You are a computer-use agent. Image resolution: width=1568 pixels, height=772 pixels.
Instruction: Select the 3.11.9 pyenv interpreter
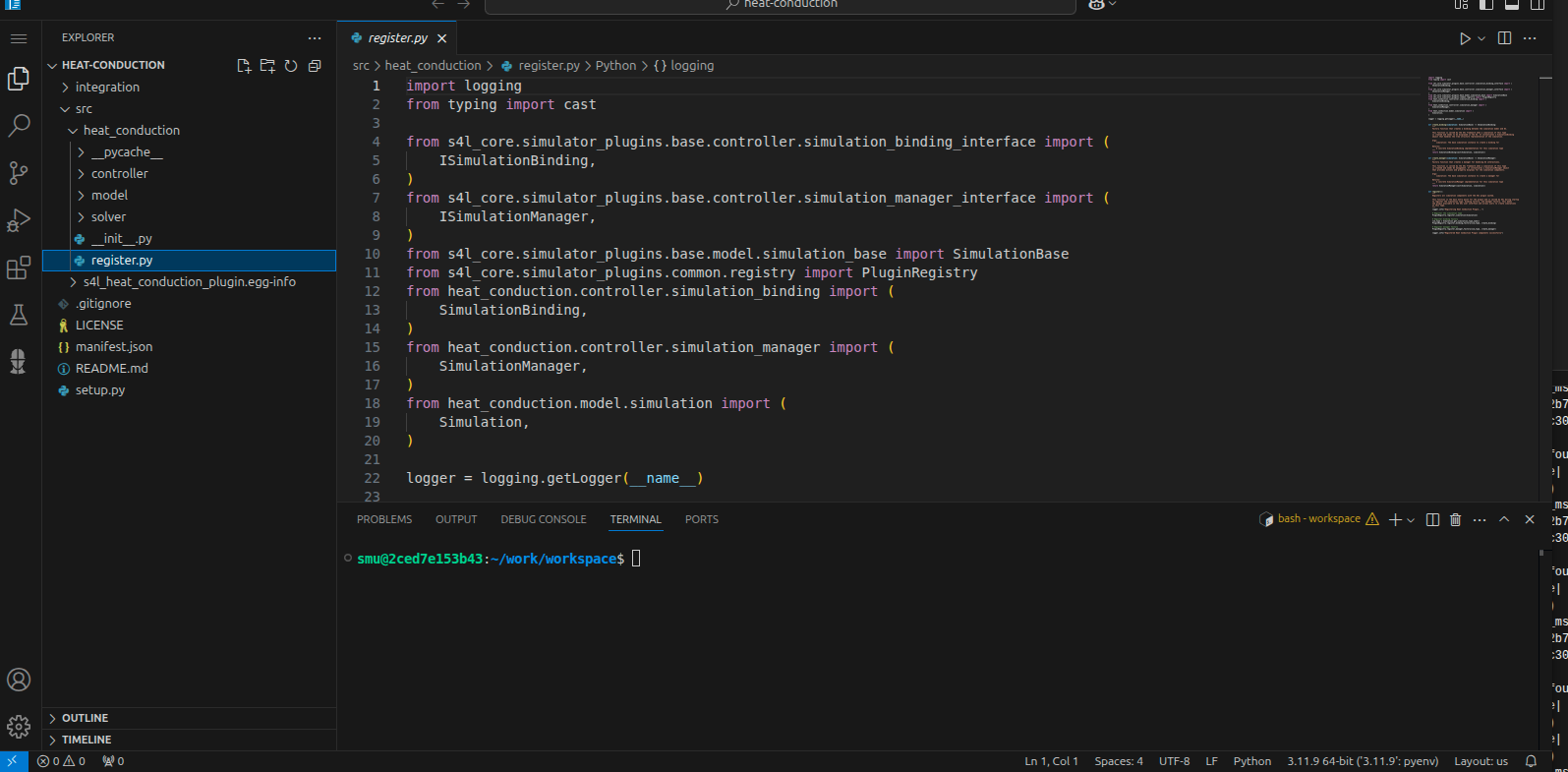1363,761
